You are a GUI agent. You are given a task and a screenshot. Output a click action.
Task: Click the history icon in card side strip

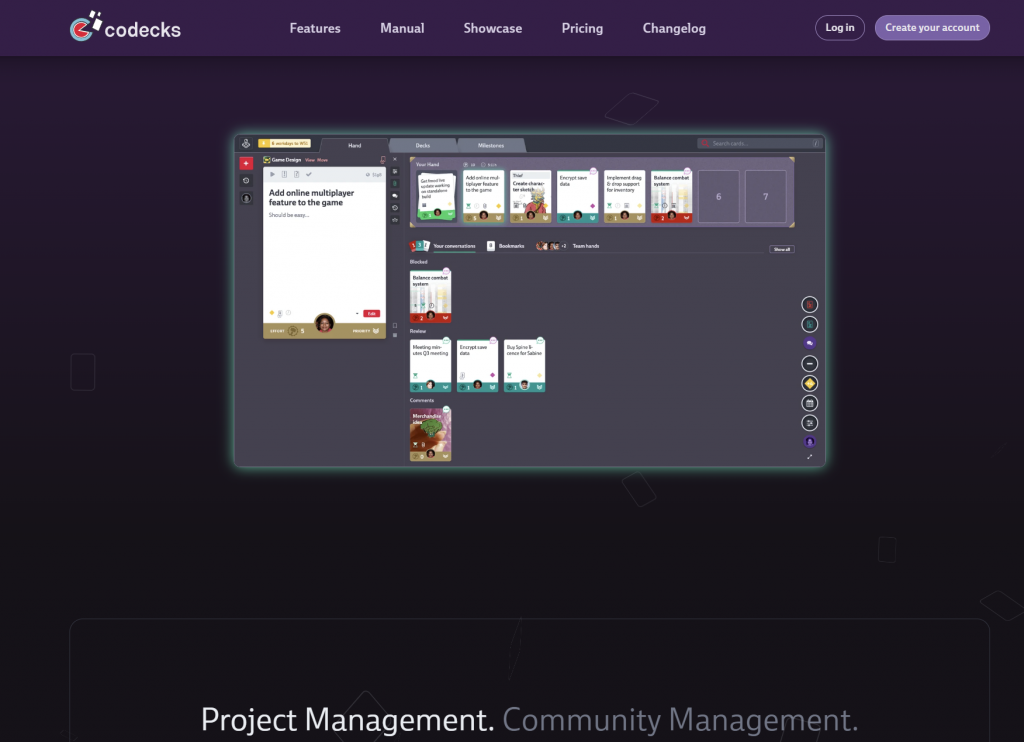394,208
